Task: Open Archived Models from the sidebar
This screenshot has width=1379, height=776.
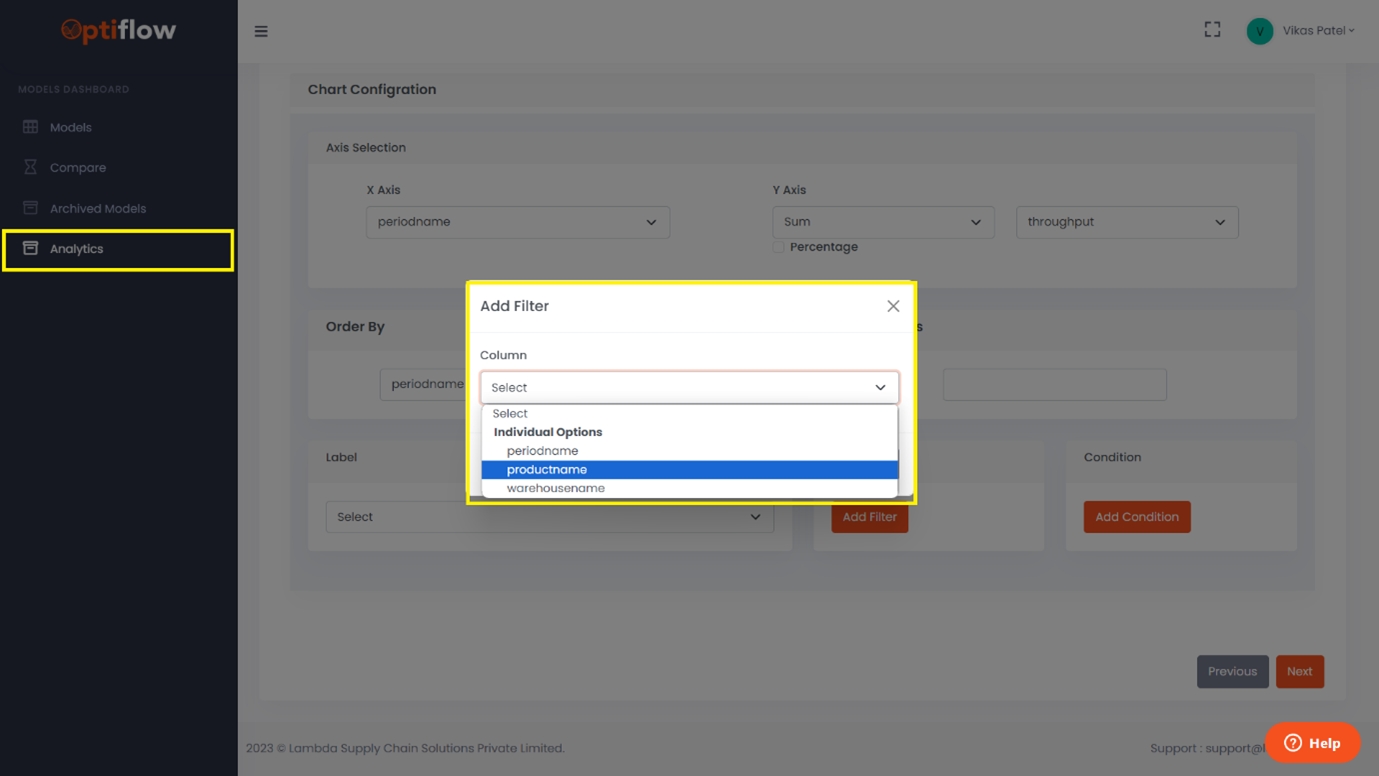Action: [99, 207]
